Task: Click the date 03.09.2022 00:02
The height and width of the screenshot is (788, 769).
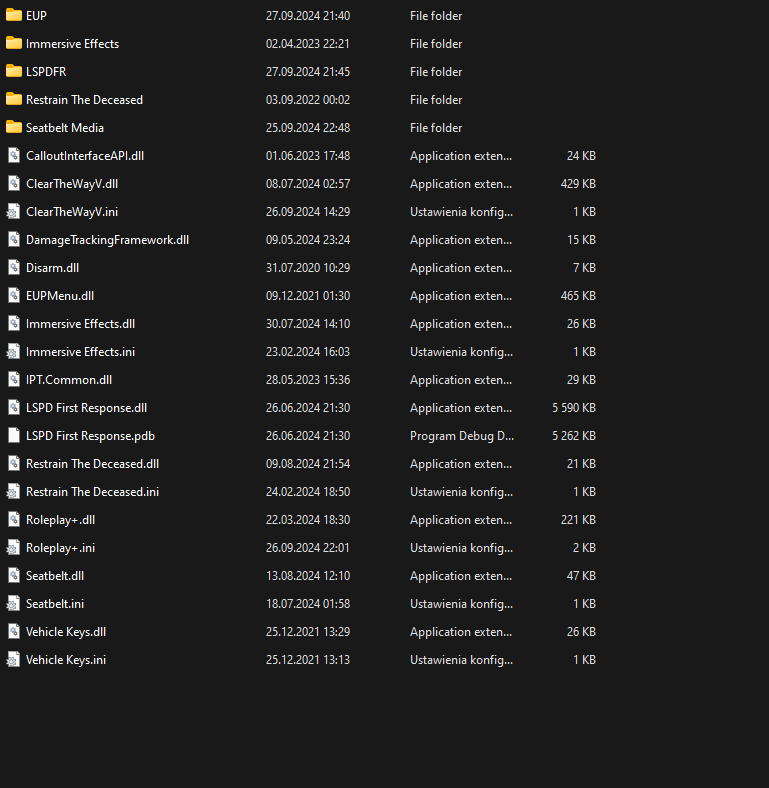Action: (308, 100)
